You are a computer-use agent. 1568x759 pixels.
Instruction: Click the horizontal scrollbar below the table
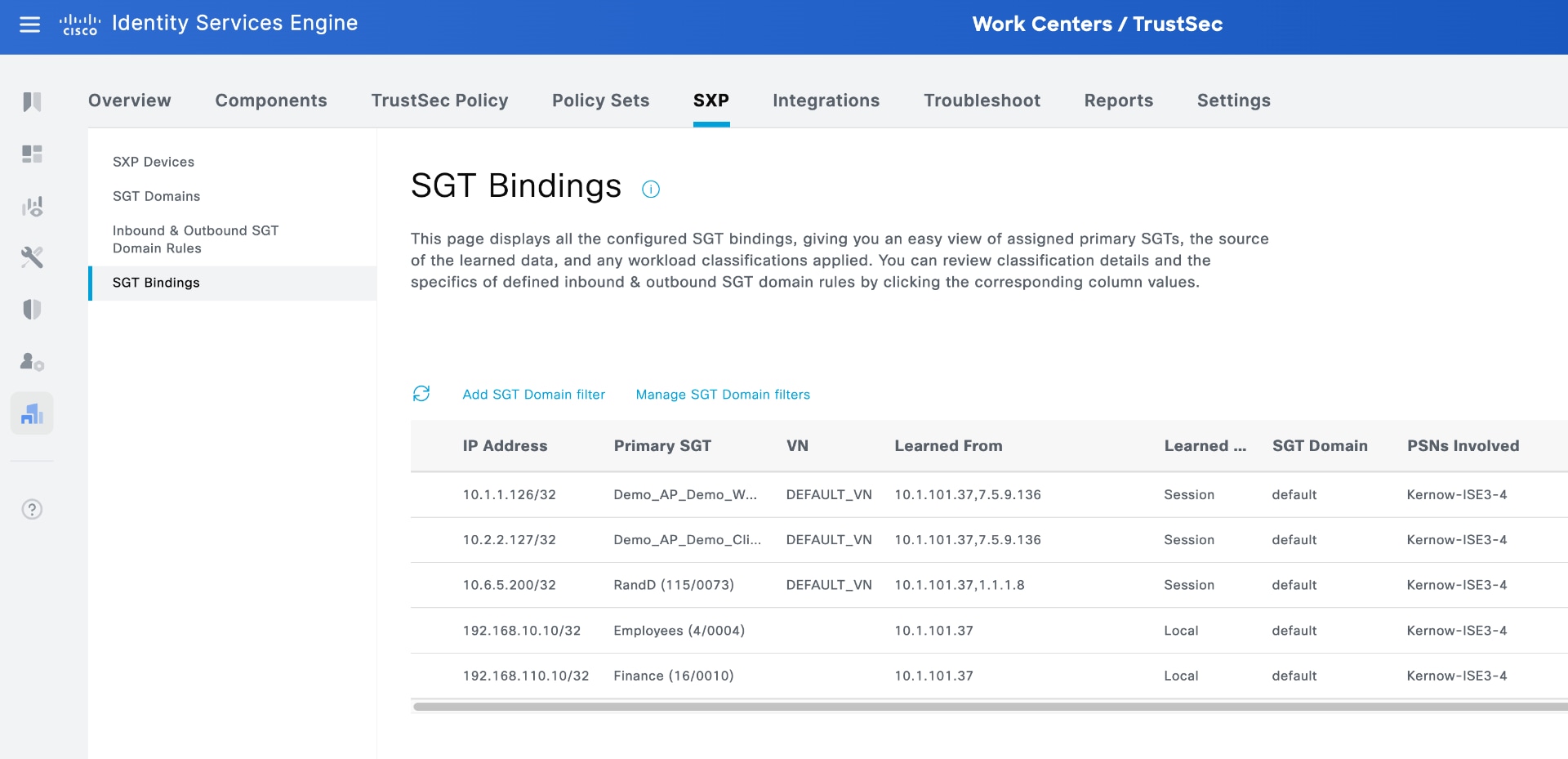tap(980, 707)
